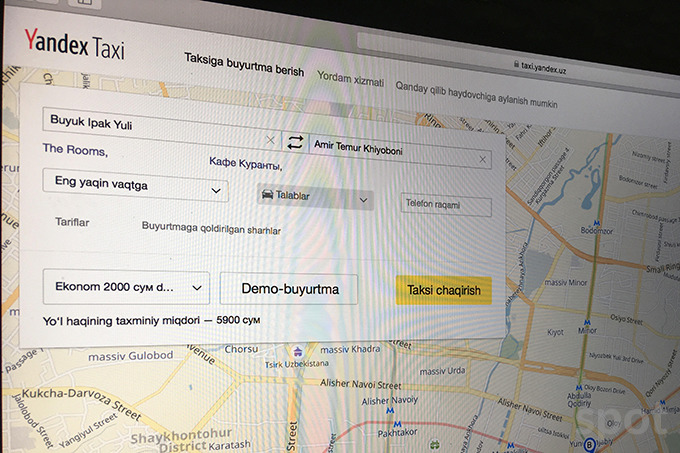680x453 pixels.
Task: Open the Qanday qilib haydovchiga aylanish mumkin link
Action: 476,95
